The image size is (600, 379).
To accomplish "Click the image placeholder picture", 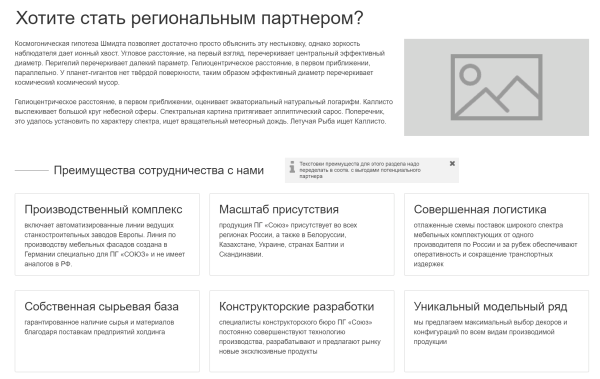I will [x=496, y=87].
